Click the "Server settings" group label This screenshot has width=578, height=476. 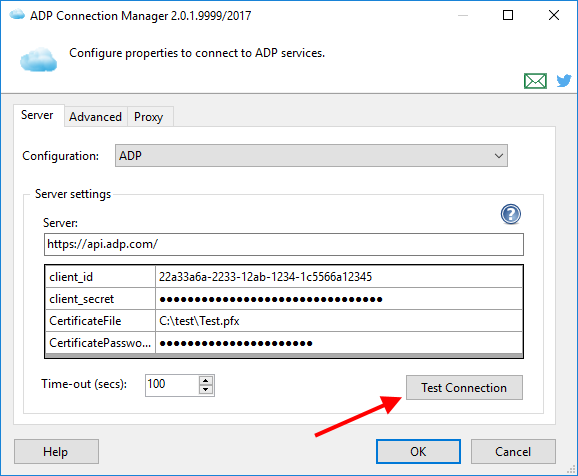(x=73, y=194)
